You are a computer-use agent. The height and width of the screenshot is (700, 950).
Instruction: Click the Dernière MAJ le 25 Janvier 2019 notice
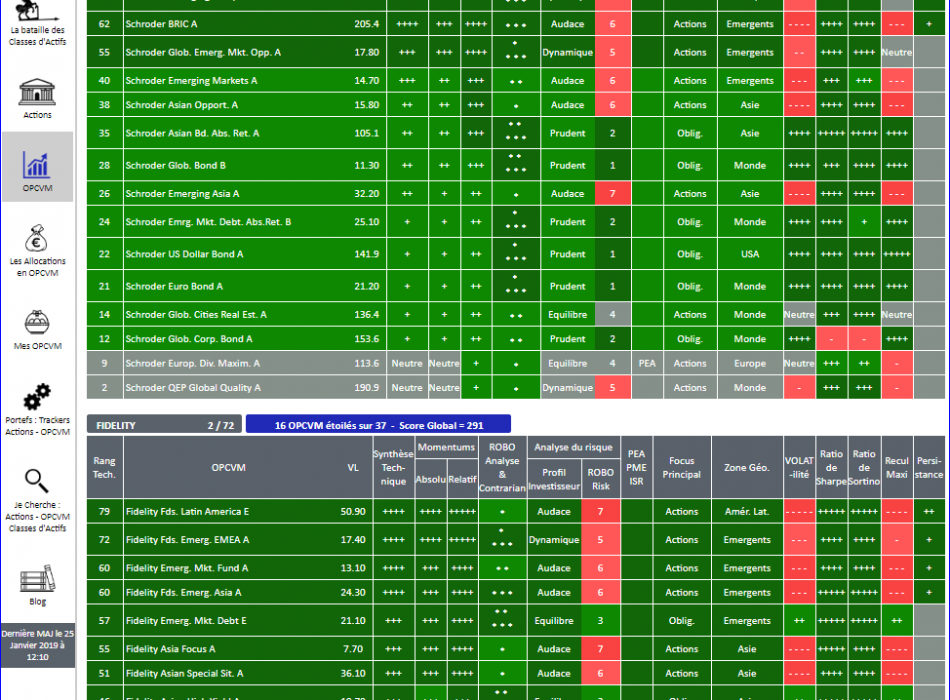click(38, 645)
